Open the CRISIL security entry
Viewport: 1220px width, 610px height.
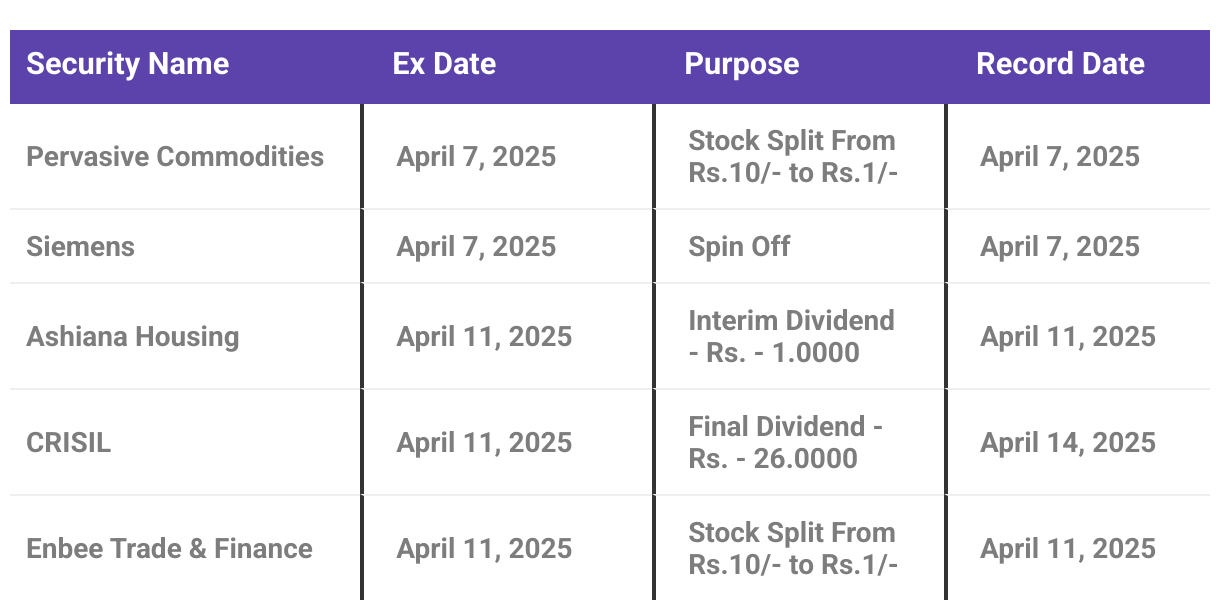68,443
